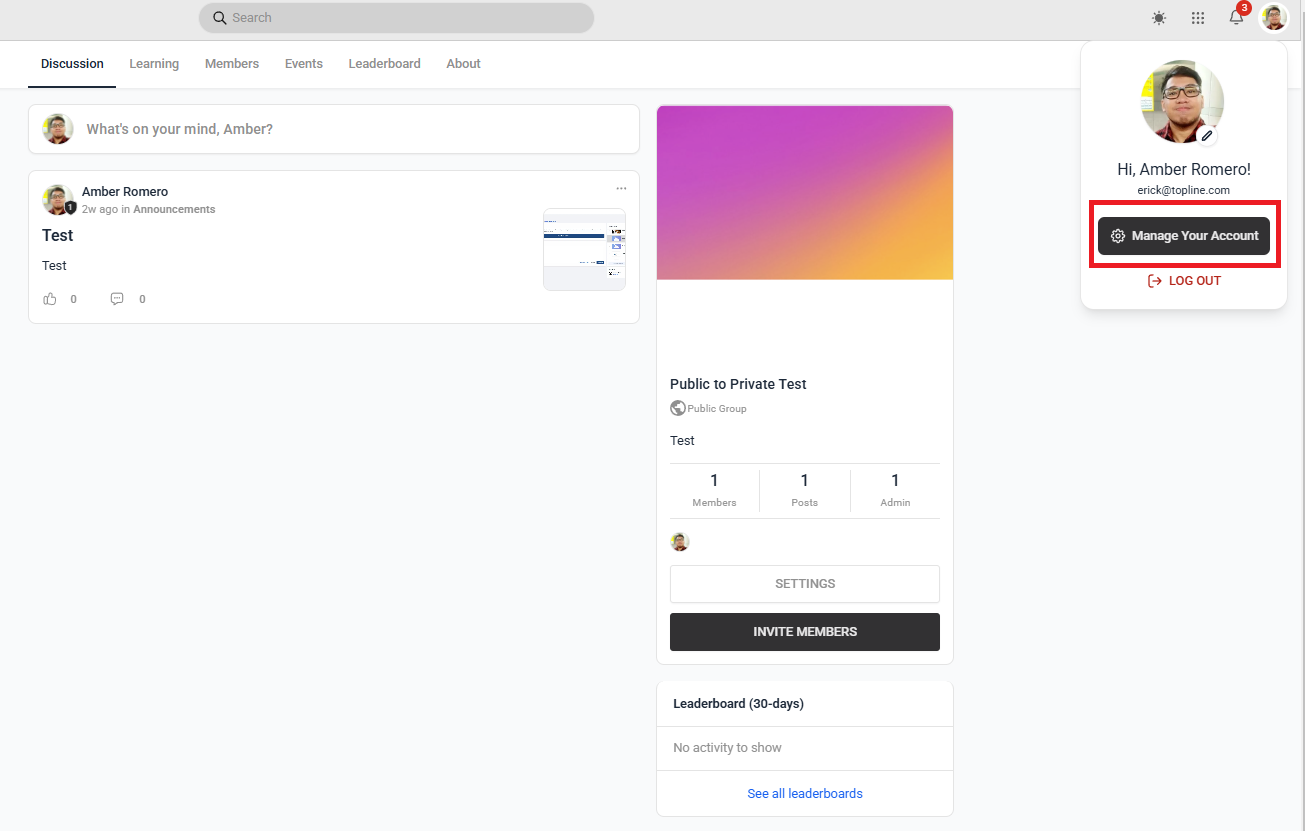
Task: Click the Public to Private Test title
Action: pyautogui.click(x=738, y=384)
